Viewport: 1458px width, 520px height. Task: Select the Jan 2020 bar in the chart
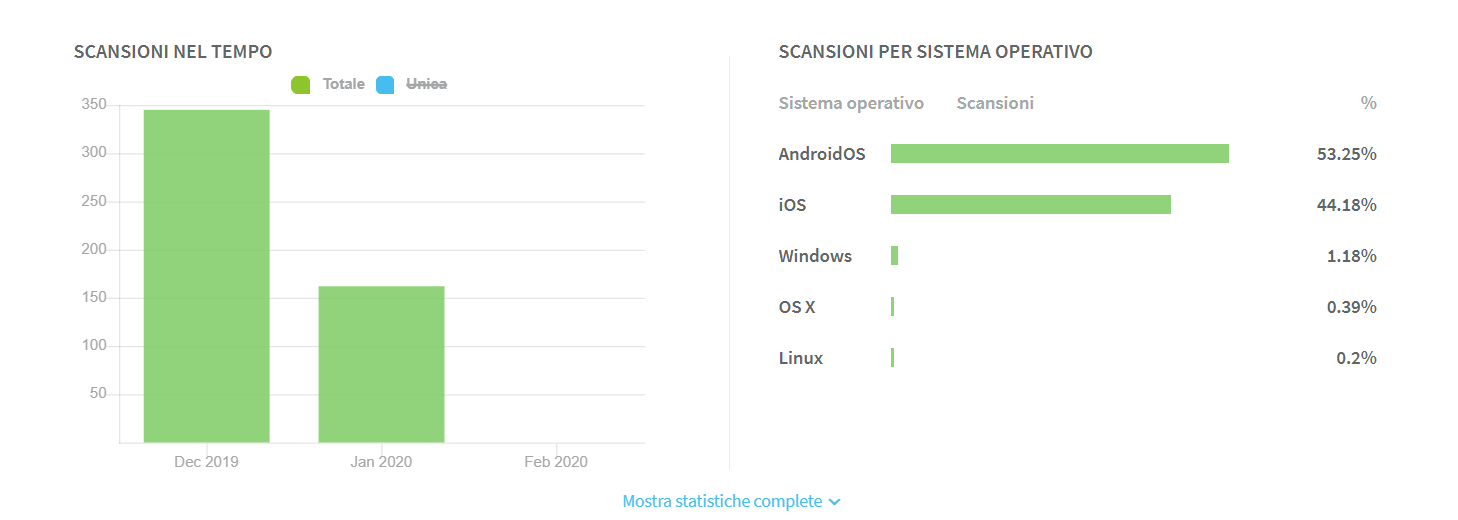click(381, 364)
